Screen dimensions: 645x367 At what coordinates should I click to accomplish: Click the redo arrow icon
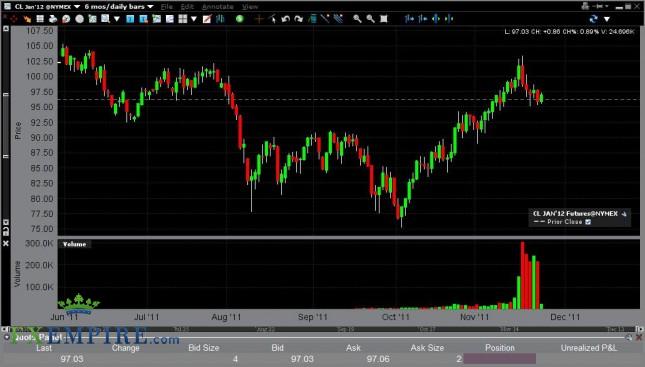pyautogui.click(x=299, y=19)
